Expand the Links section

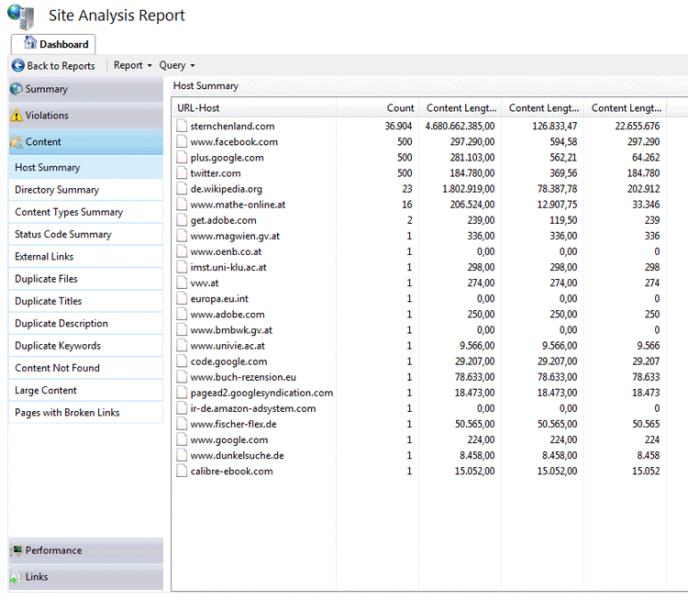tap(86, 577)
